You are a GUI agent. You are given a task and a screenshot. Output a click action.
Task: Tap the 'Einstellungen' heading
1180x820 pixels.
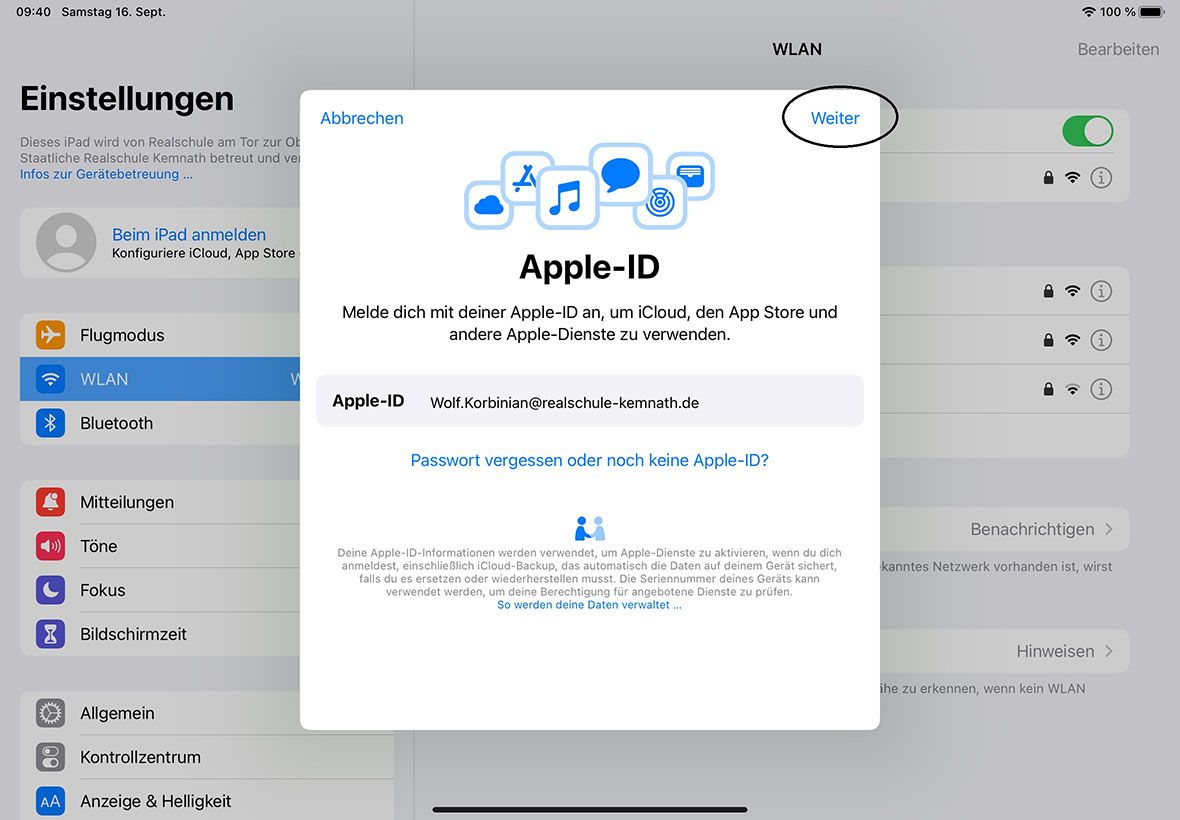pos(127,99)
